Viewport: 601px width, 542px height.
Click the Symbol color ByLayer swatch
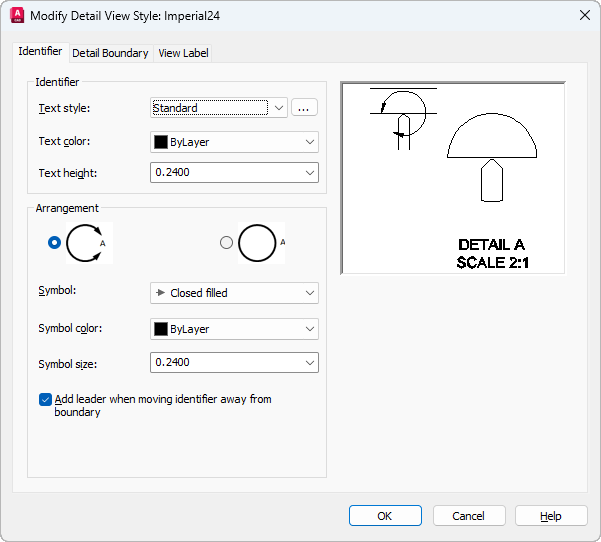(160, 329)
